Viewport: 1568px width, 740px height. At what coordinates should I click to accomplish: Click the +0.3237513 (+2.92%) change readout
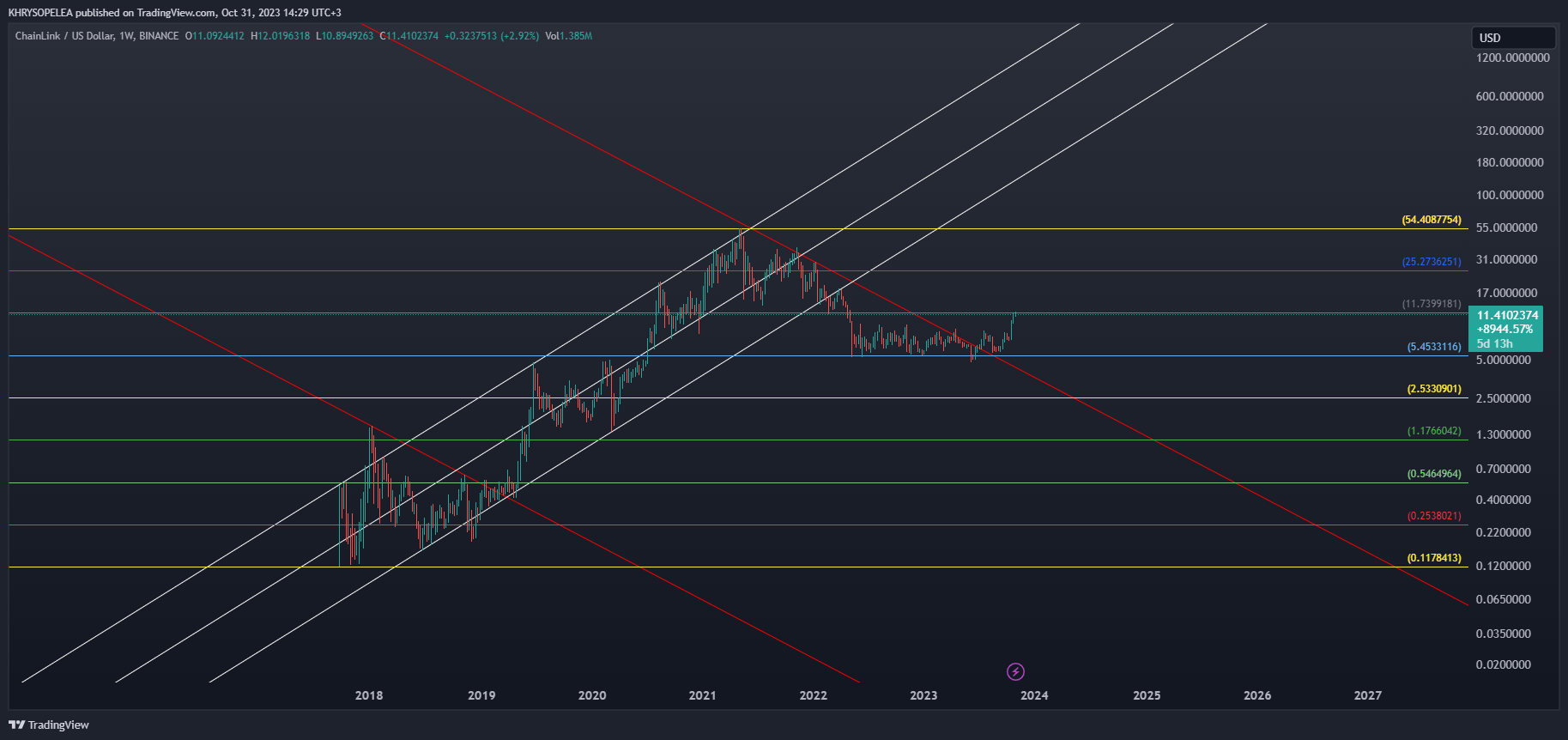[492, 36]
